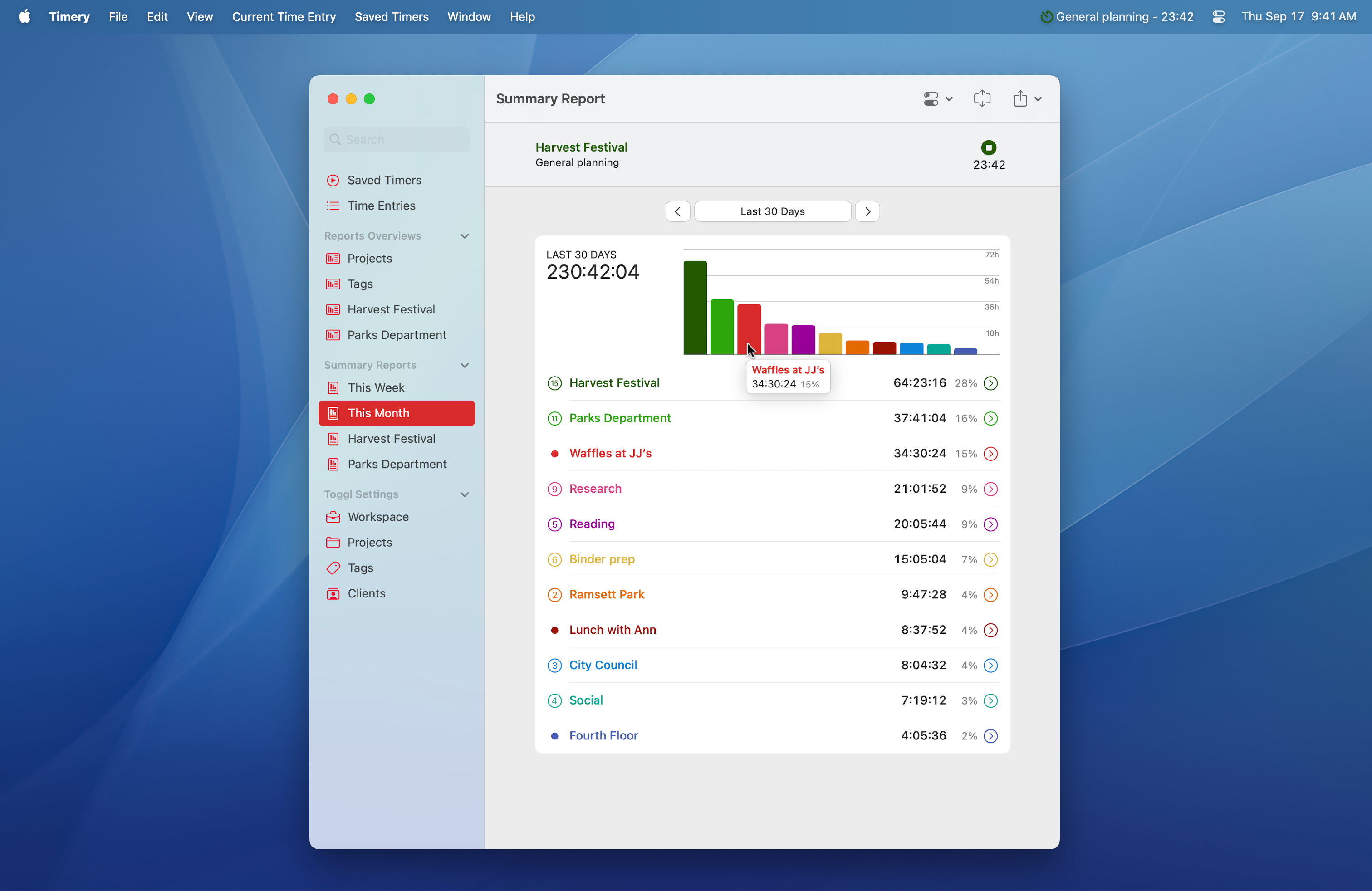The width and height of the screenshot is (1372, 891).
Task: Click Fourth Floor project name
Action: click(603, 736)
